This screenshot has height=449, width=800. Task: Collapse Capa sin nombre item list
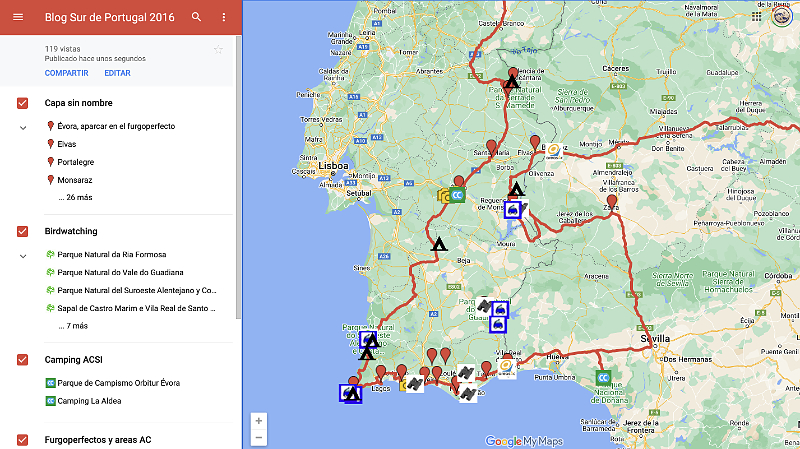tap(23, 128)
